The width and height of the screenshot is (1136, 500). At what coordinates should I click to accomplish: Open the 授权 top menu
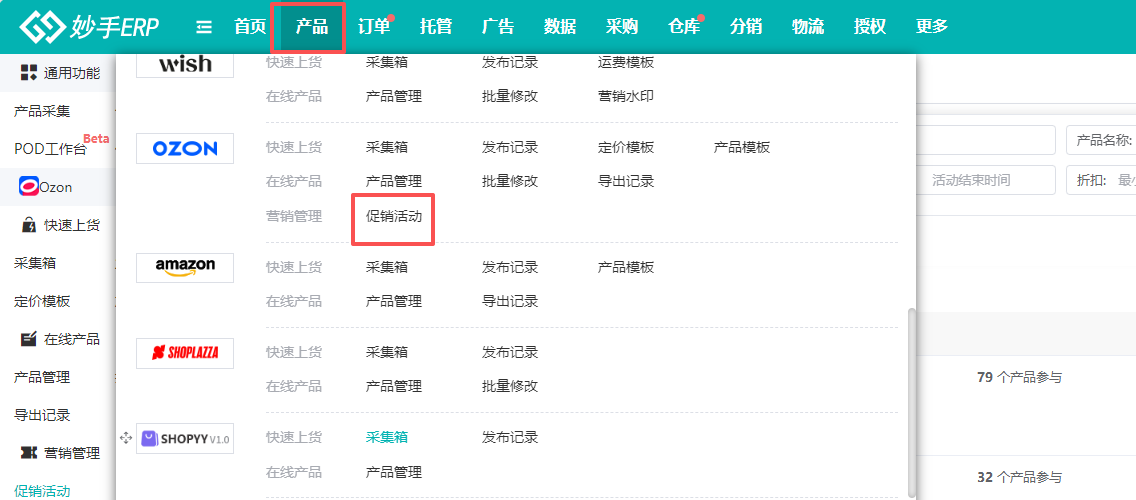(869, 27)
